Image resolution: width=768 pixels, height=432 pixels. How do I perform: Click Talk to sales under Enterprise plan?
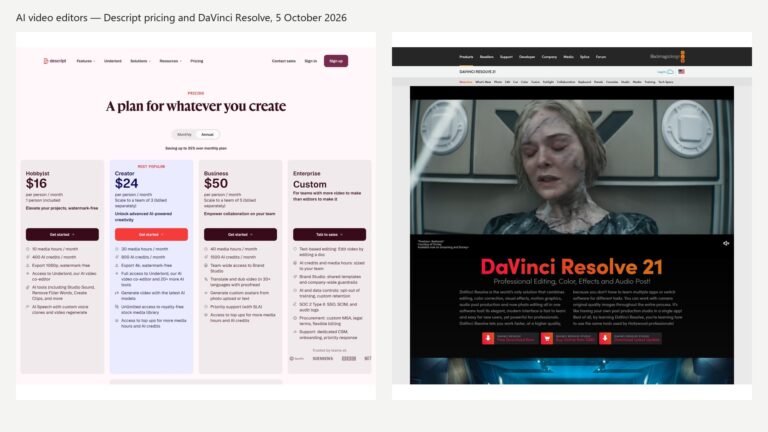pos(330,234)
